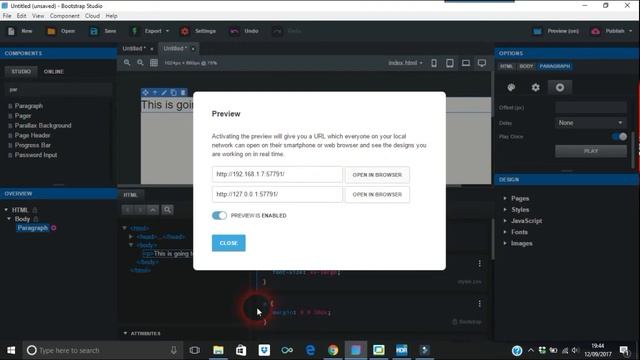
Task: Open File Explorer from the taskbar
Action: coord(218,350)
